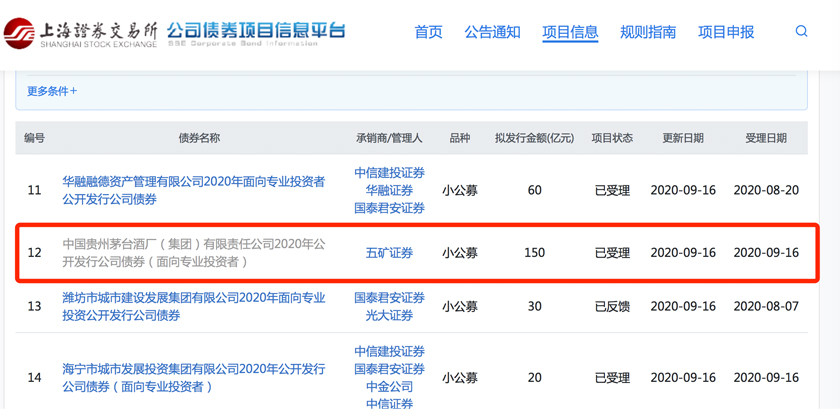This screenshot has height=420, width=840.
Task: Click amount value 20 in row 14
Action: click(x=535, y=378)
